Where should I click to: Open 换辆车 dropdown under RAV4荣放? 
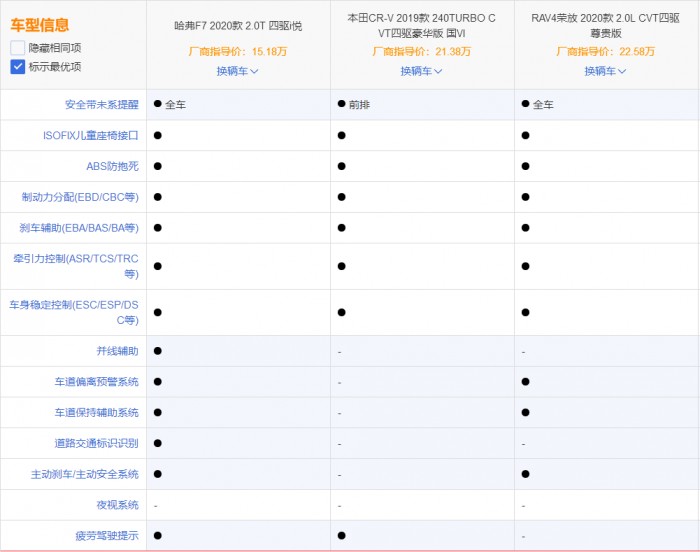click(605, 71)
